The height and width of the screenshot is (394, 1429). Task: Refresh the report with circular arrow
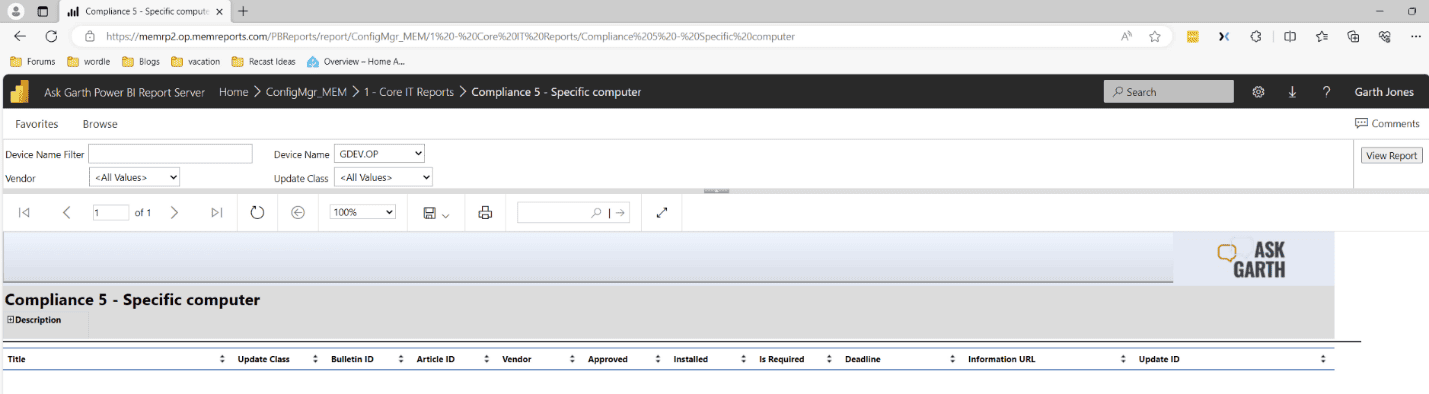(257, 212)
